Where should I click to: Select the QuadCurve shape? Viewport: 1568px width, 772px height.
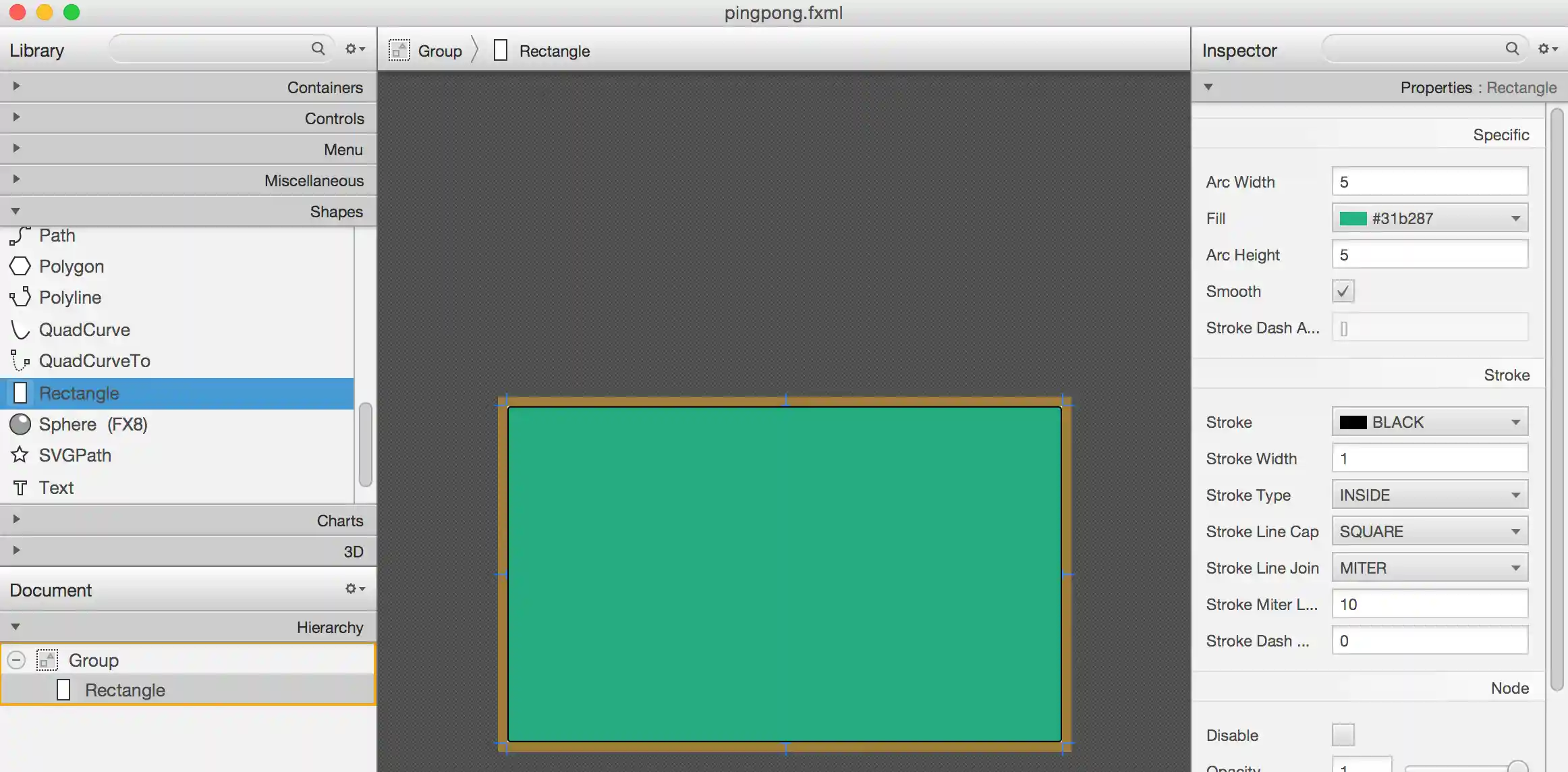tap(84, 329)
